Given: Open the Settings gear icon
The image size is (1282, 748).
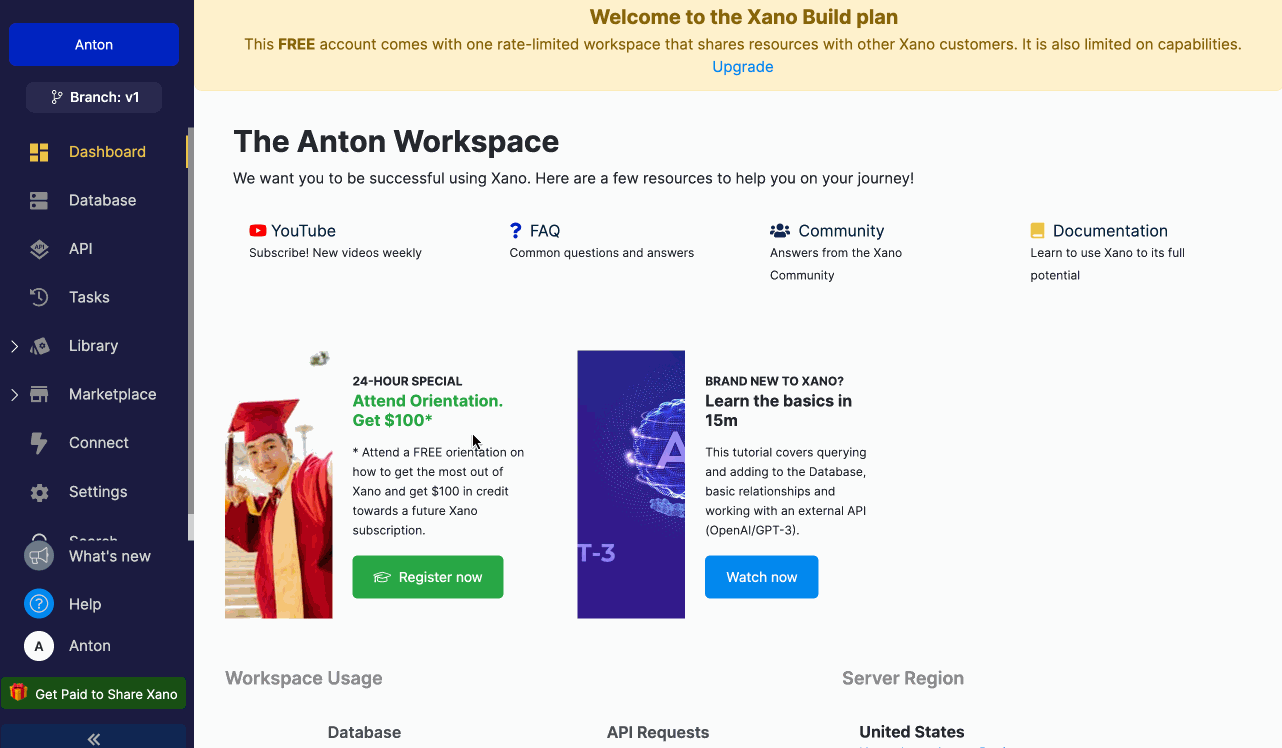Looking at the screenshot, I should [39, 492].
